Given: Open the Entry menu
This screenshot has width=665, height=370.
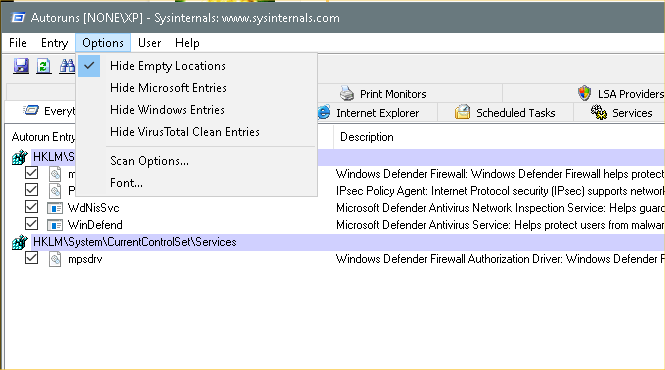Looking at the screenshot, I should 54,43.
